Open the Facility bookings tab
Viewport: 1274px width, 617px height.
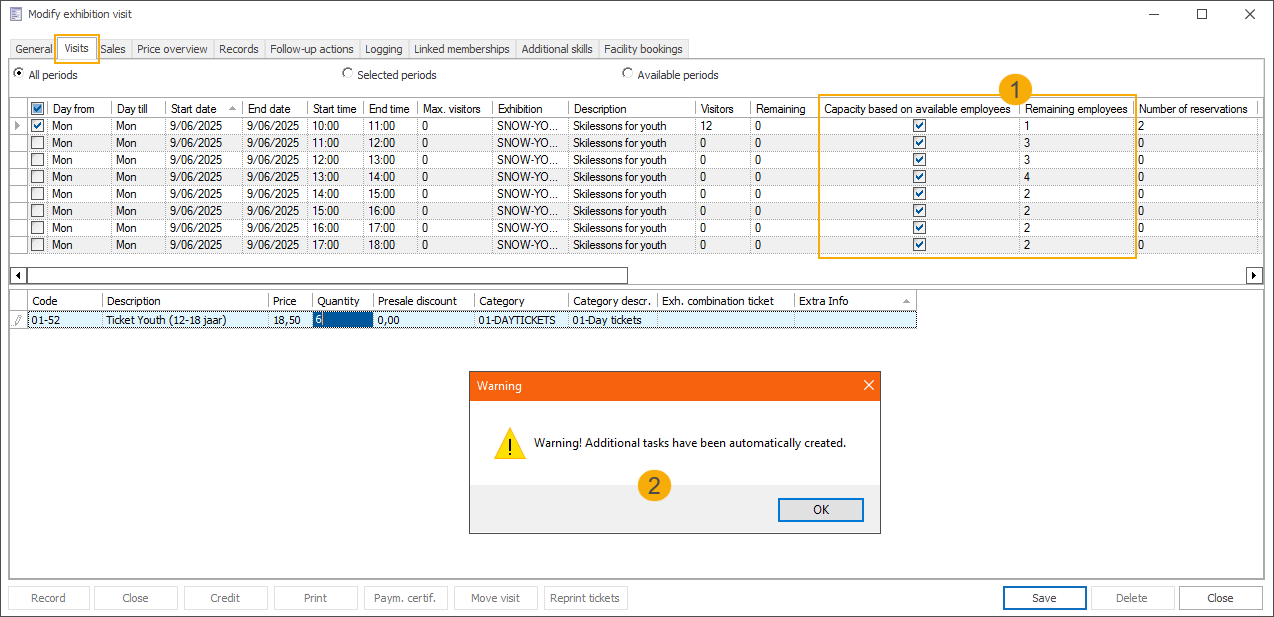tap(643, 49)
